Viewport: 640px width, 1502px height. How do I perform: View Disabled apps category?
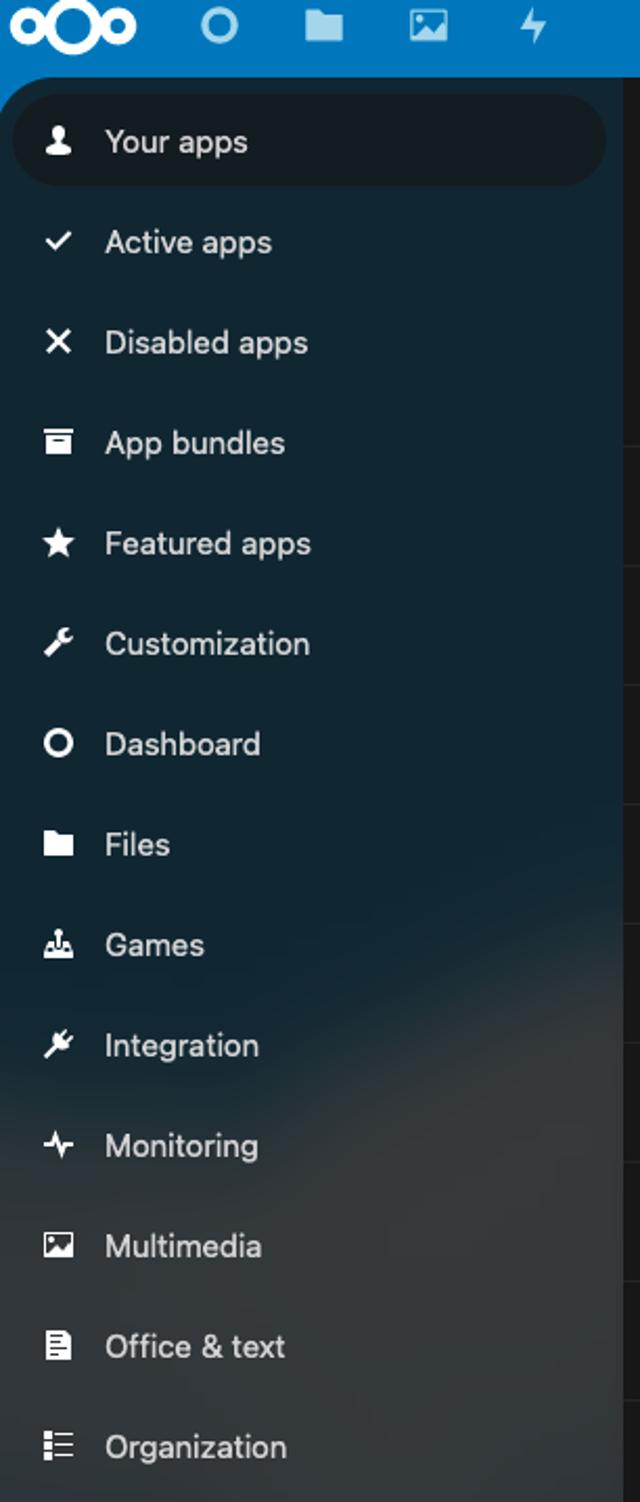coord(206,343)
